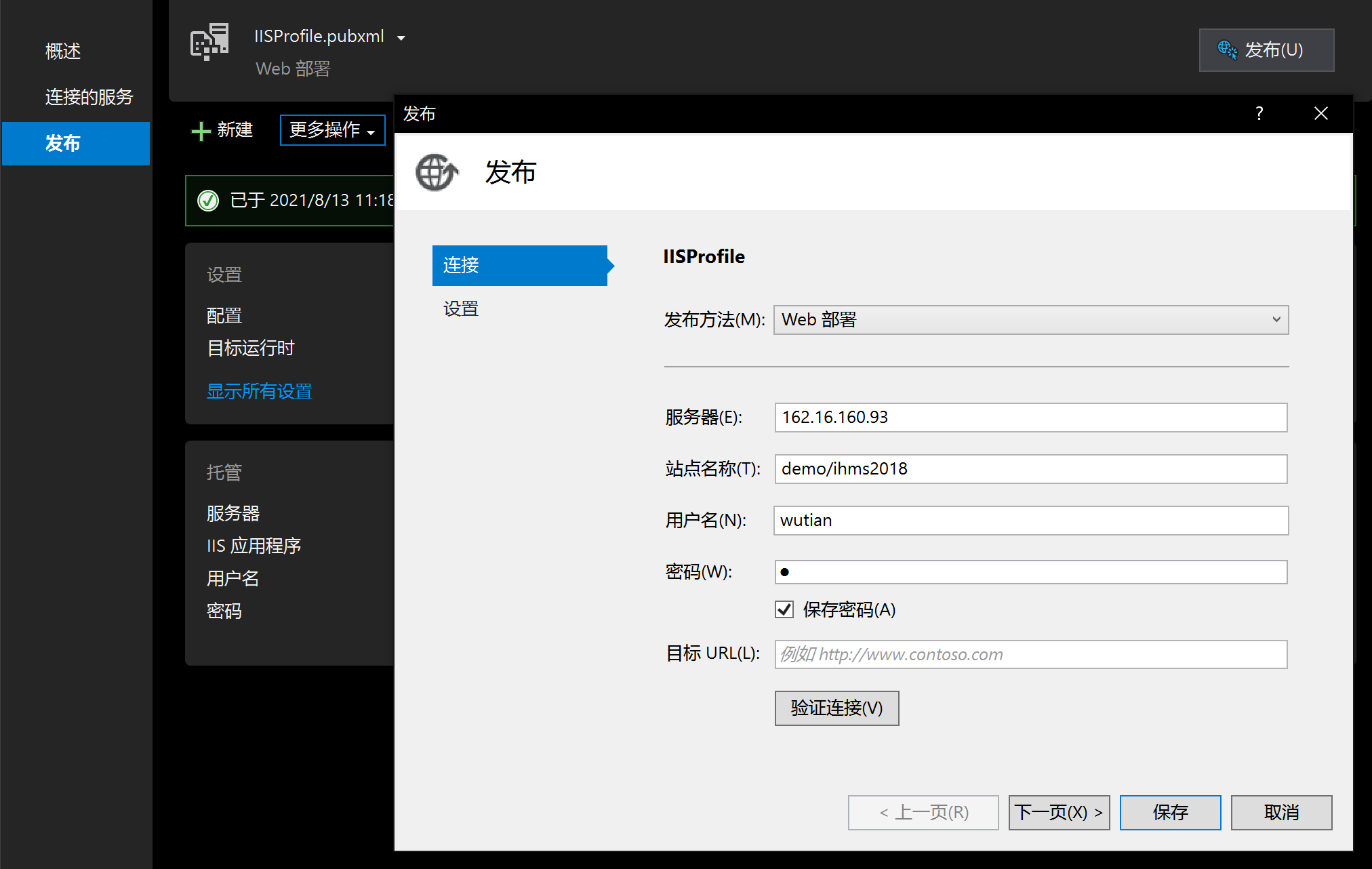1372x869 pixels.
Task: Click the Save button
Action: pos(1169,812)
